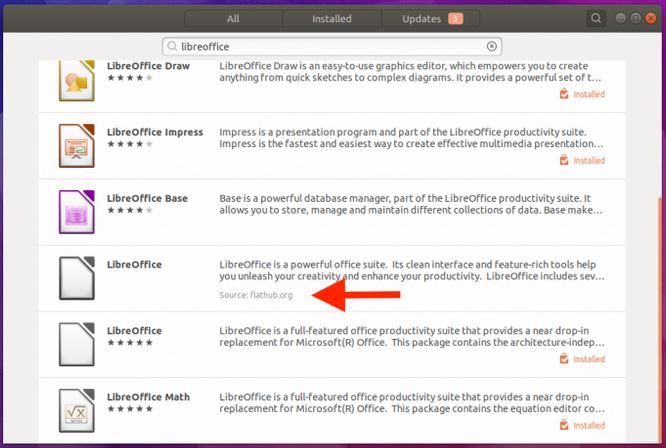The image size is (666, 448).
Task: Click Source: flathub.org label
Action: click(x=256, y=295)
